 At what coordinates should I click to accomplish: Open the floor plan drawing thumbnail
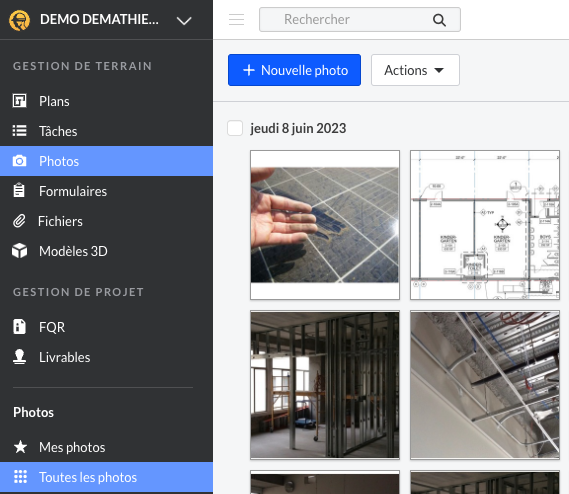(x=485, y=225)
